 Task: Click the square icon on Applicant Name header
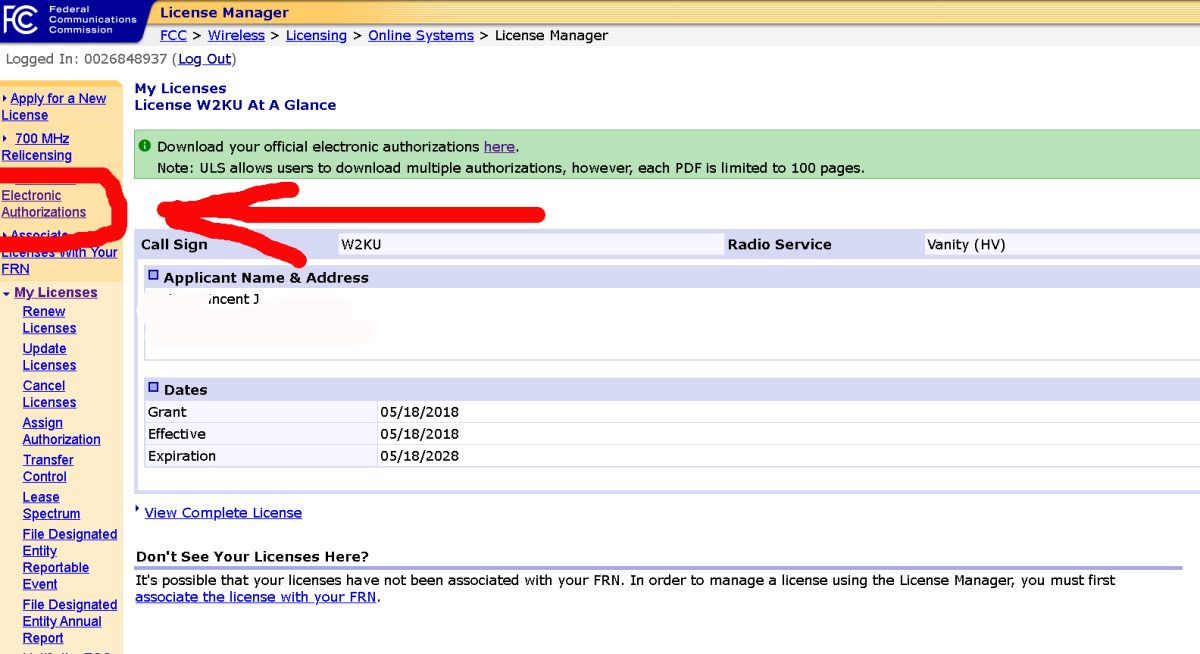click(x=153, y=274)
